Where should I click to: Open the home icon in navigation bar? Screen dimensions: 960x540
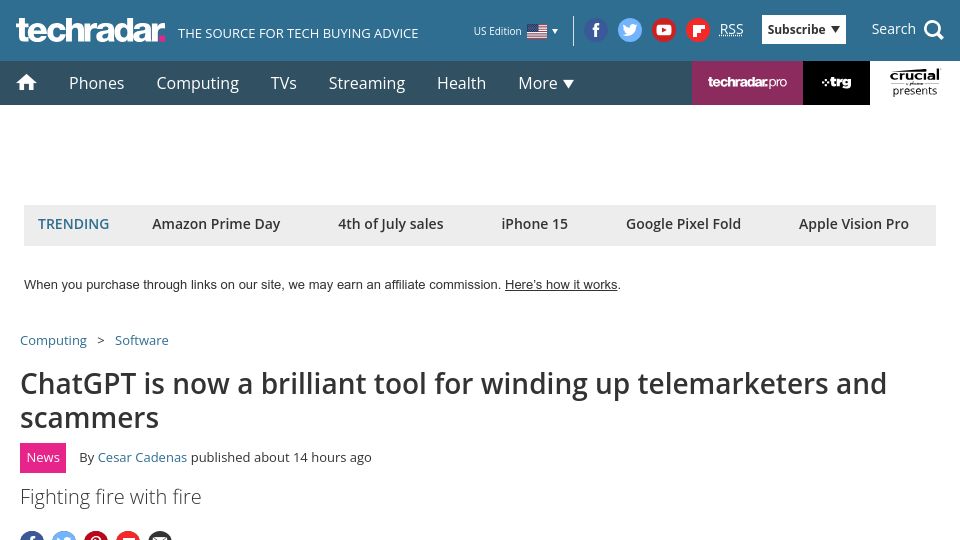click(26, 82)
